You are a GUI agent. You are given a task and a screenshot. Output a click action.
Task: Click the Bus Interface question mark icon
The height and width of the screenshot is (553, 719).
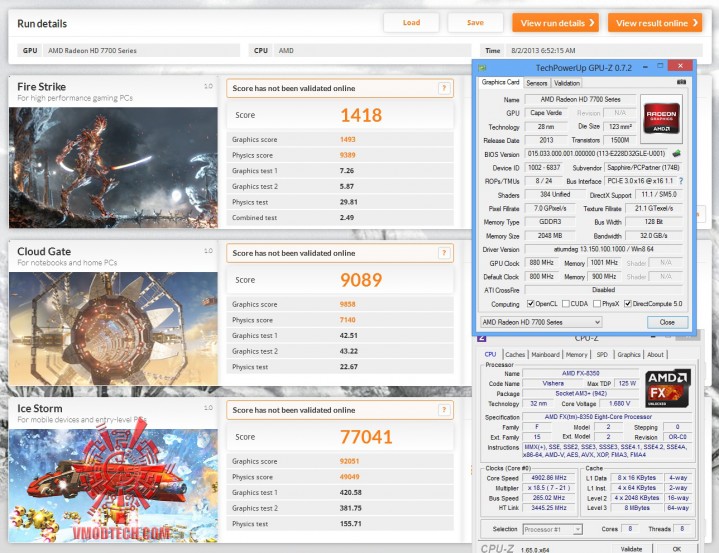click(681, 181)
